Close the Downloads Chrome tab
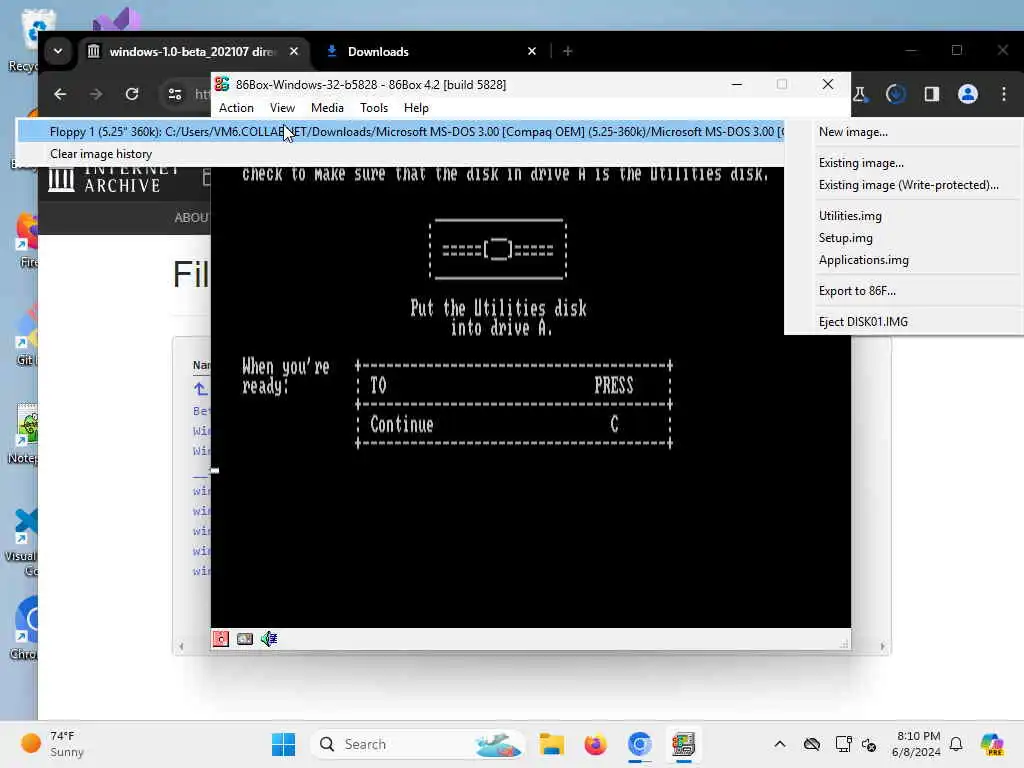The image size is (1024, 768). click(532, 51)
